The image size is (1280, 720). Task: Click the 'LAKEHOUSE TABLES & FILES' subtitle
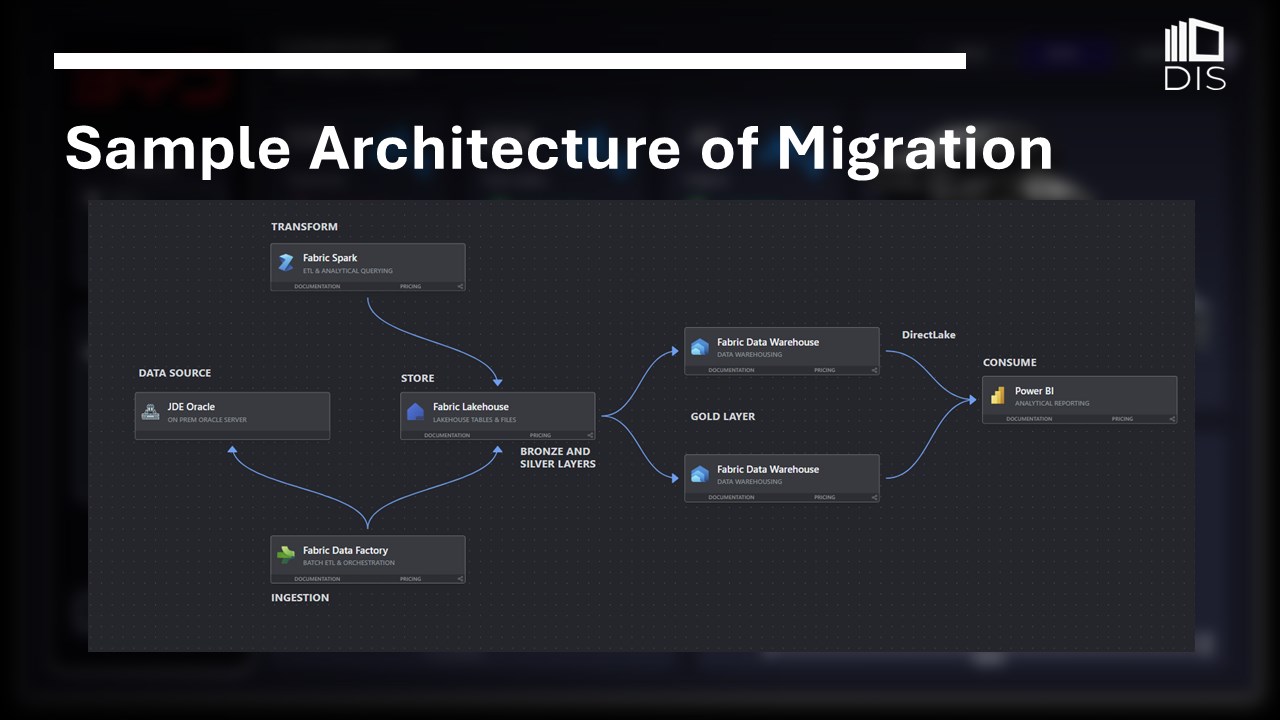tap(475, 420)
